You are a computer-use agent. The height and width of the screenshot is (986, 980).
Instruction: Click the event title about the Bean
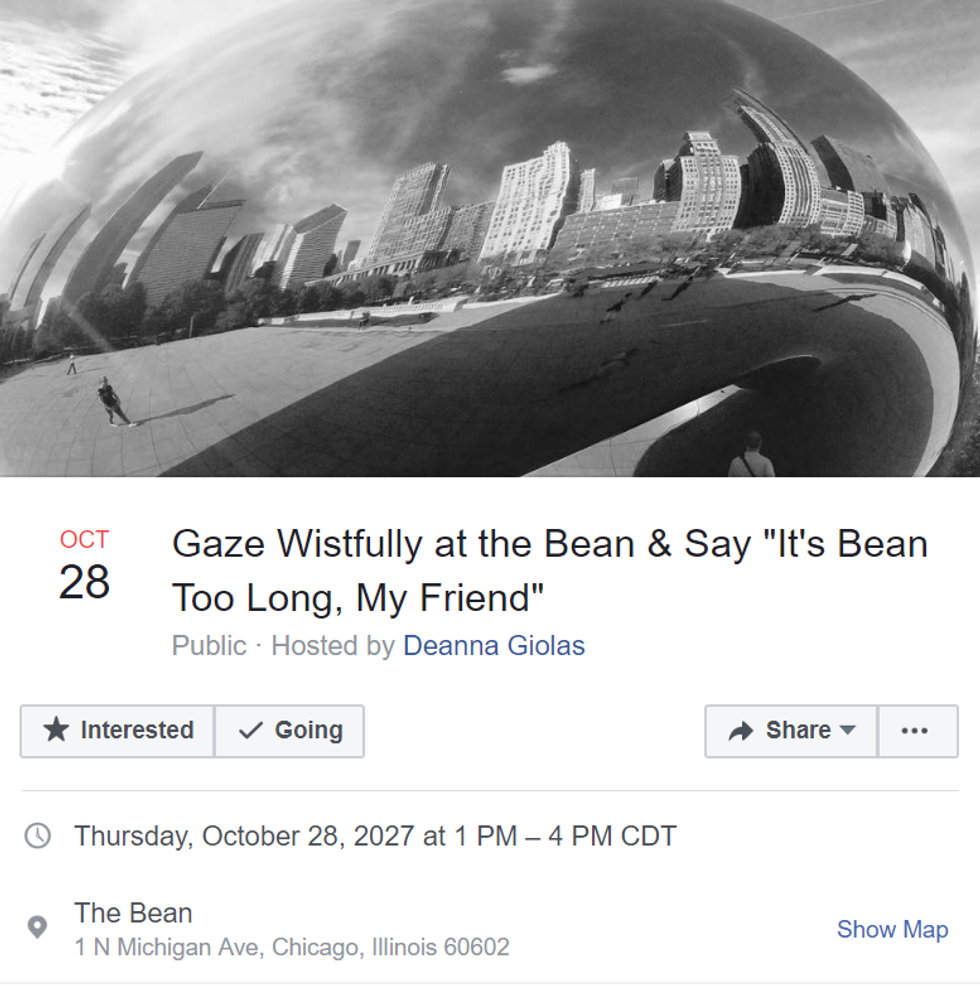click(x=549, y=570)
